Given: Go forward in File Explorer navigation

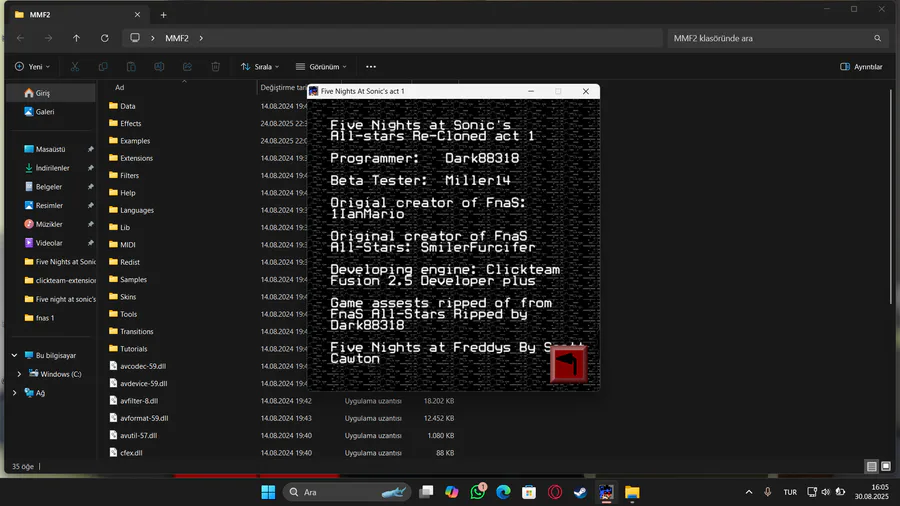Looking at the screenshot, I should [x=48, y=38].
